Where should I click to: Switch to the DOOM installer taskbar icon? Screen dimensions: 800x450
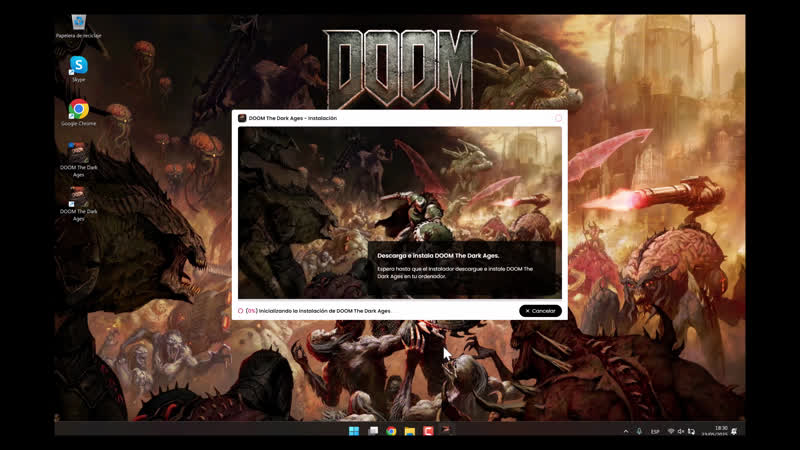[x=446, y=430]
